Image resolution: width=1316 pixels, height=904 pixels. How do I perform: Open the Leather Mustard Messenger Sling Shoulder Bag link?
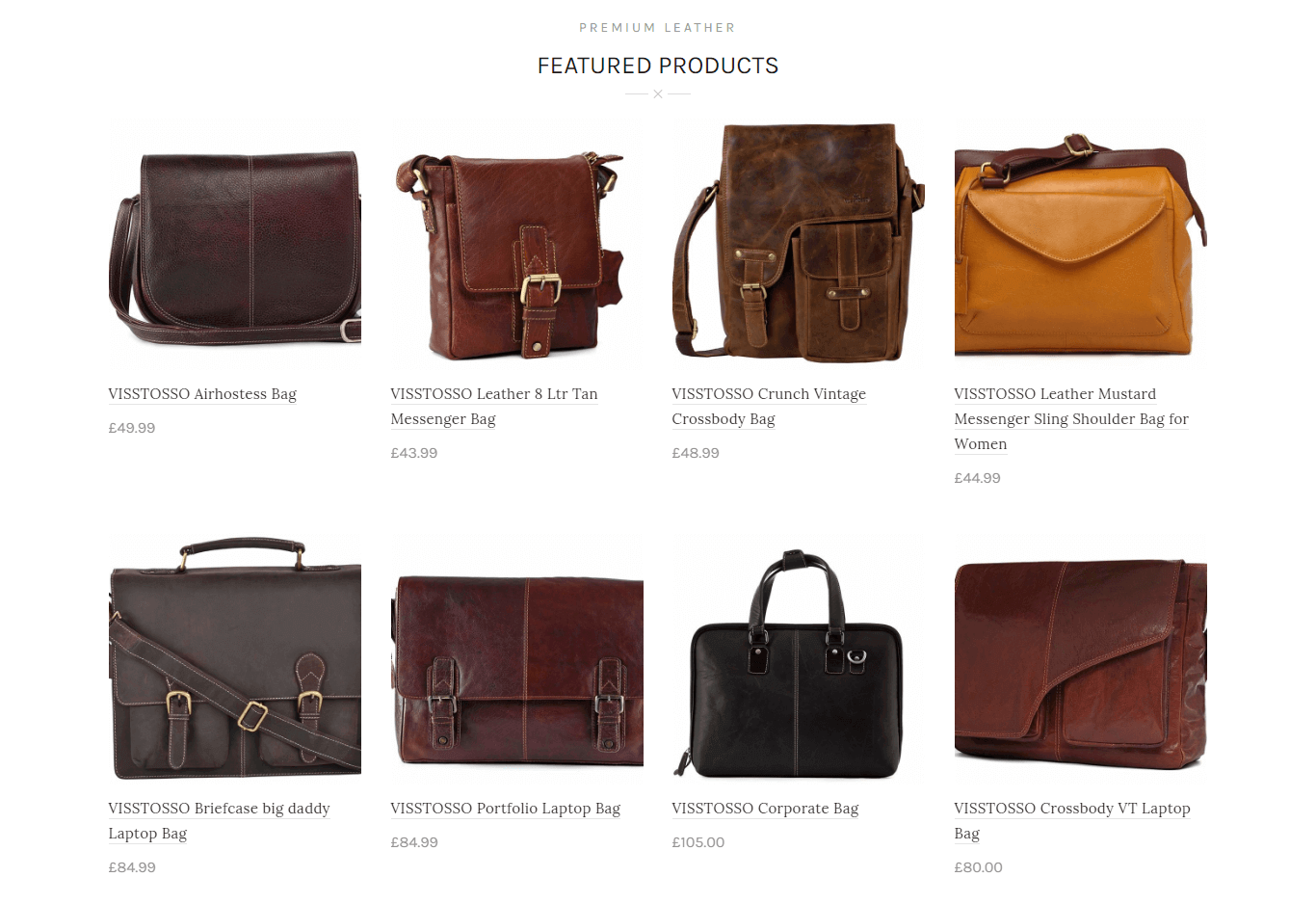[x=1071, y=419]
